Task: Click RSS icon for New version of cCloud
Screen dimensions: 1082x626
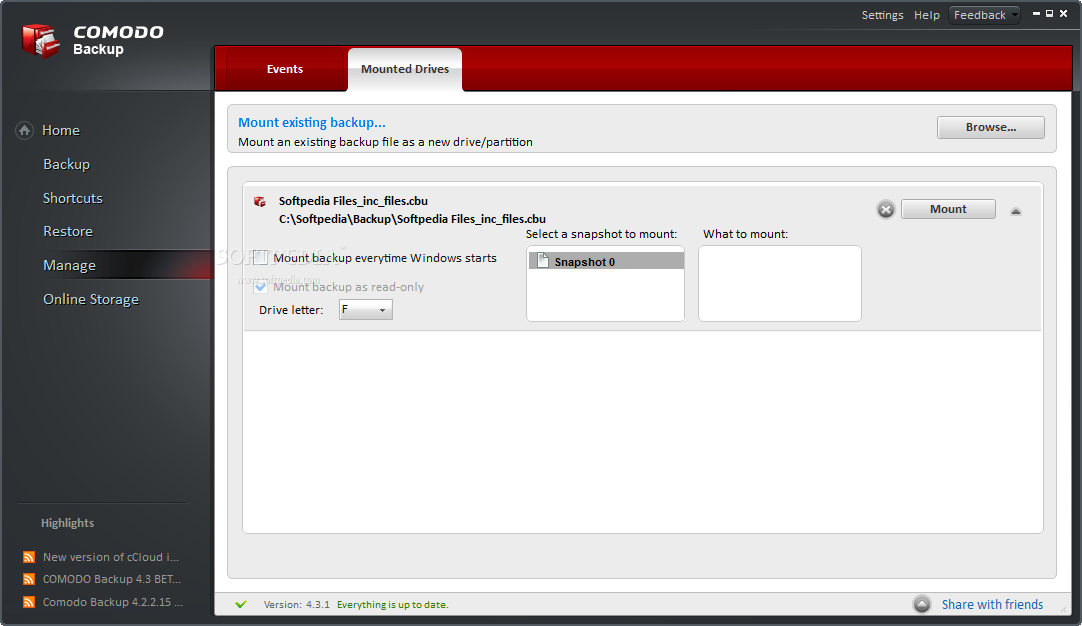Action: (29, 557)
